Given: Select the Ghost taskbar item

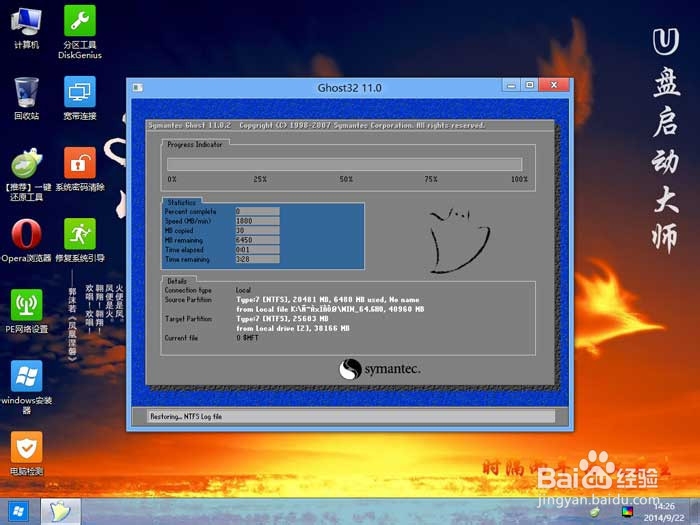Looking at the screenshot, I should click(61, 511).
